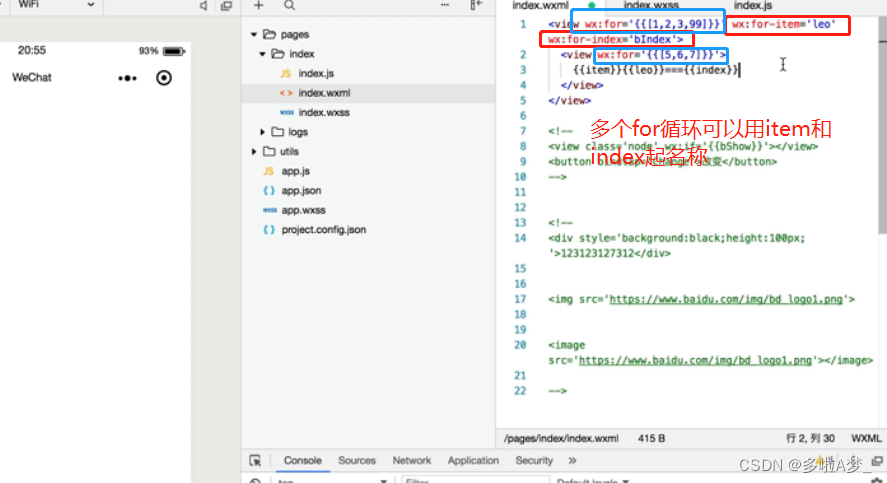Switch to the index.js editor tab
The width and height of the screenshot is (887, 483).
pyautogui.click(x=752, y=5)
